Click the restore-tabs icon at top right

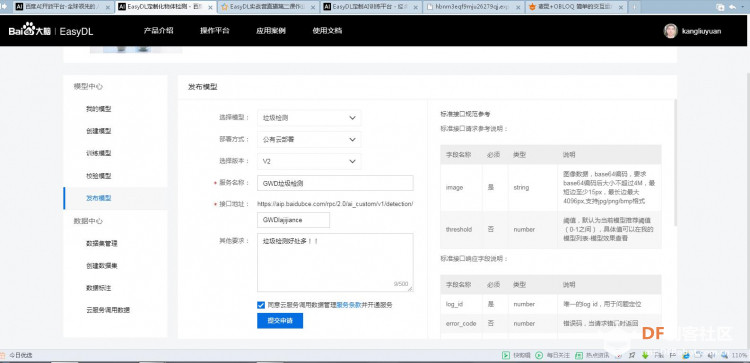(x=720, y=7)
